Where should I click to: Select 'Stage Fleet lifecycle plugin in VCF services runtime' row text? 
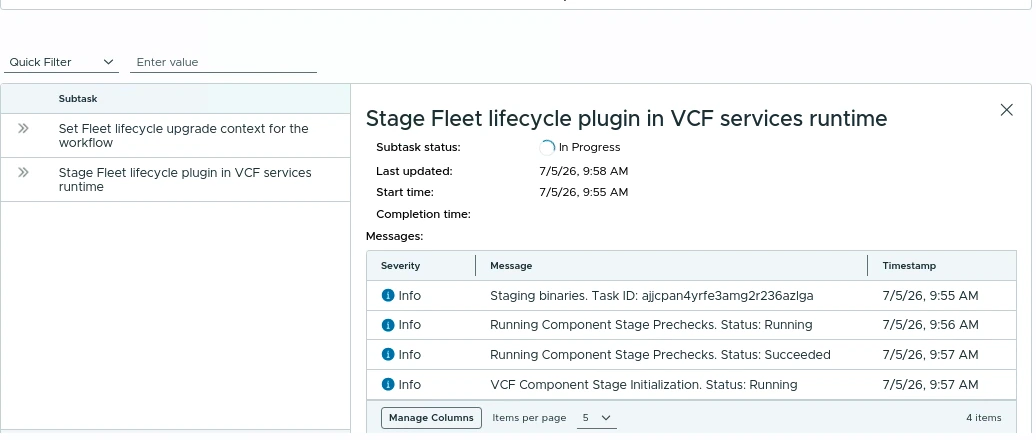pos(185,180)
